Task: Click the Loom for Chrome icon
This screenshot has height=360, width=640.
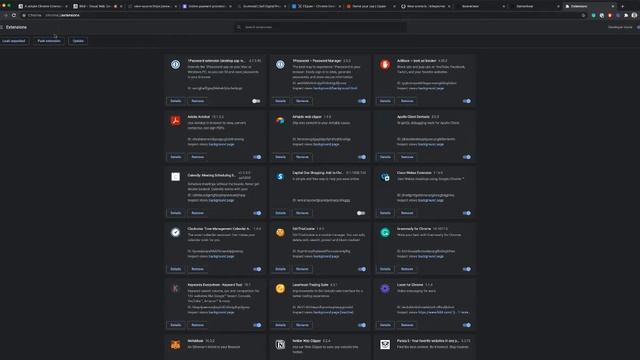Action: [x=385, y=289]
